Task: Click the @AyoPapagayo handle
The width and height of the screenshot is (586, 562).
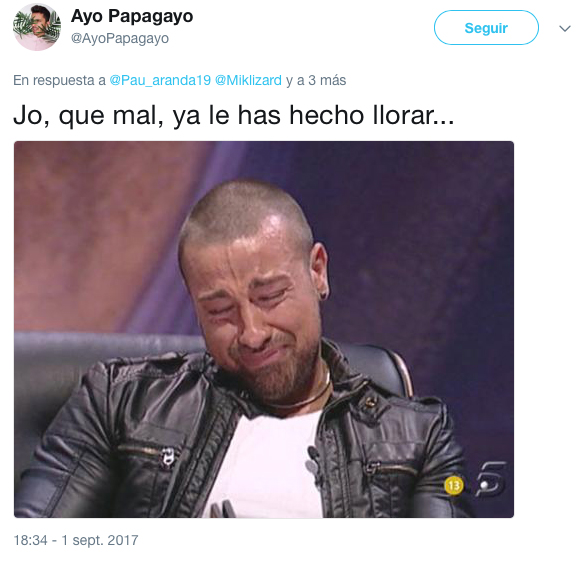Action: 120,38
